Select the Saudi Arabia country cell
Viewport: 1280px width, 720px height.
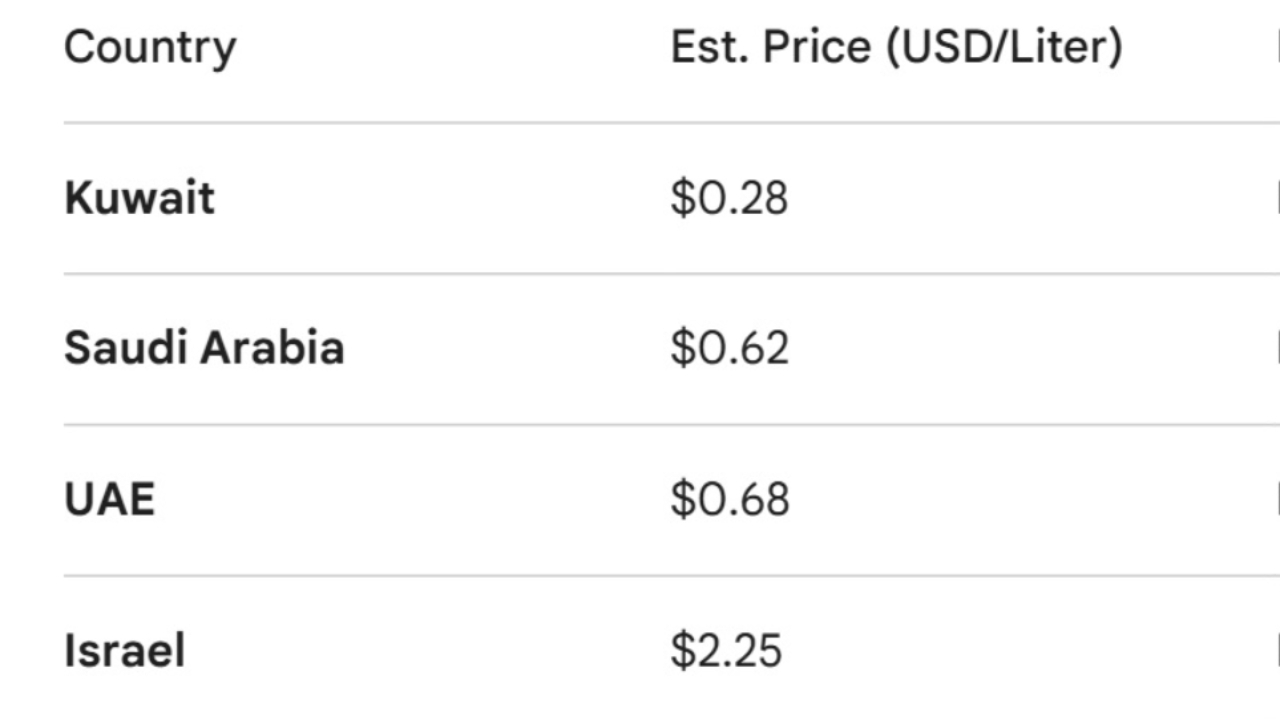click(x=204, y=348)
